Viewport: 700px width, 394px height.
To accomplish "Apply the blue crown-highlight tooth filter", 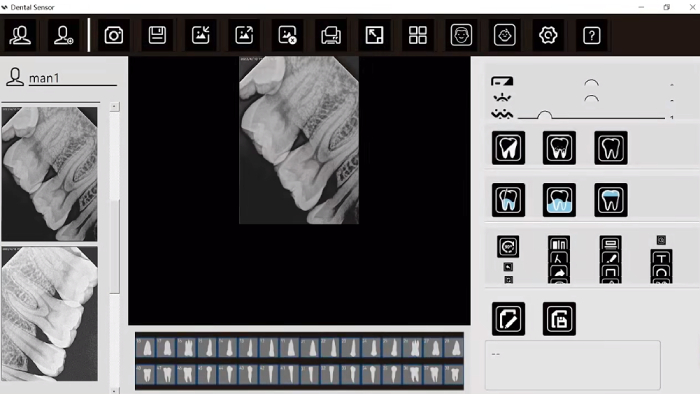I will 611,199.
